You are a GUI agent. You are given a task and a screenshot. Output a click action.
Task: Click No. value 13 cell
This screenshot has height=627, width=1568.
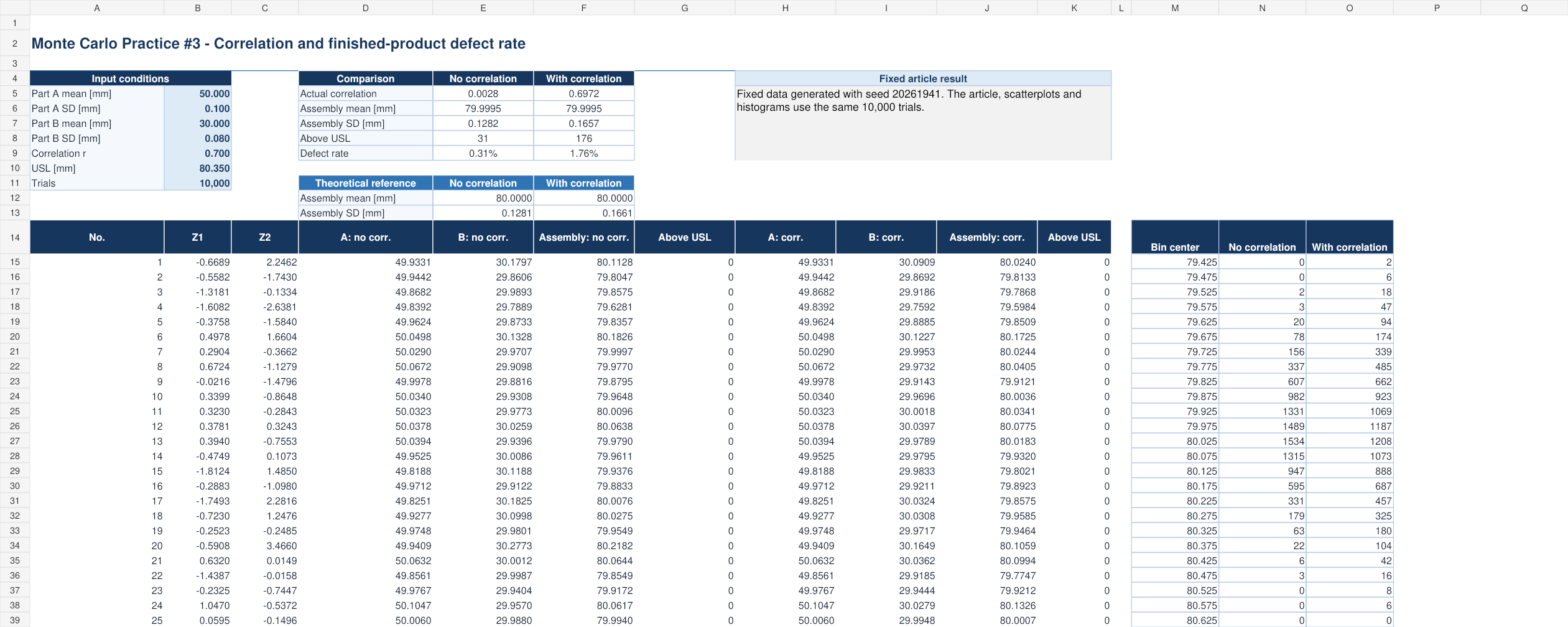click(97, 441)
